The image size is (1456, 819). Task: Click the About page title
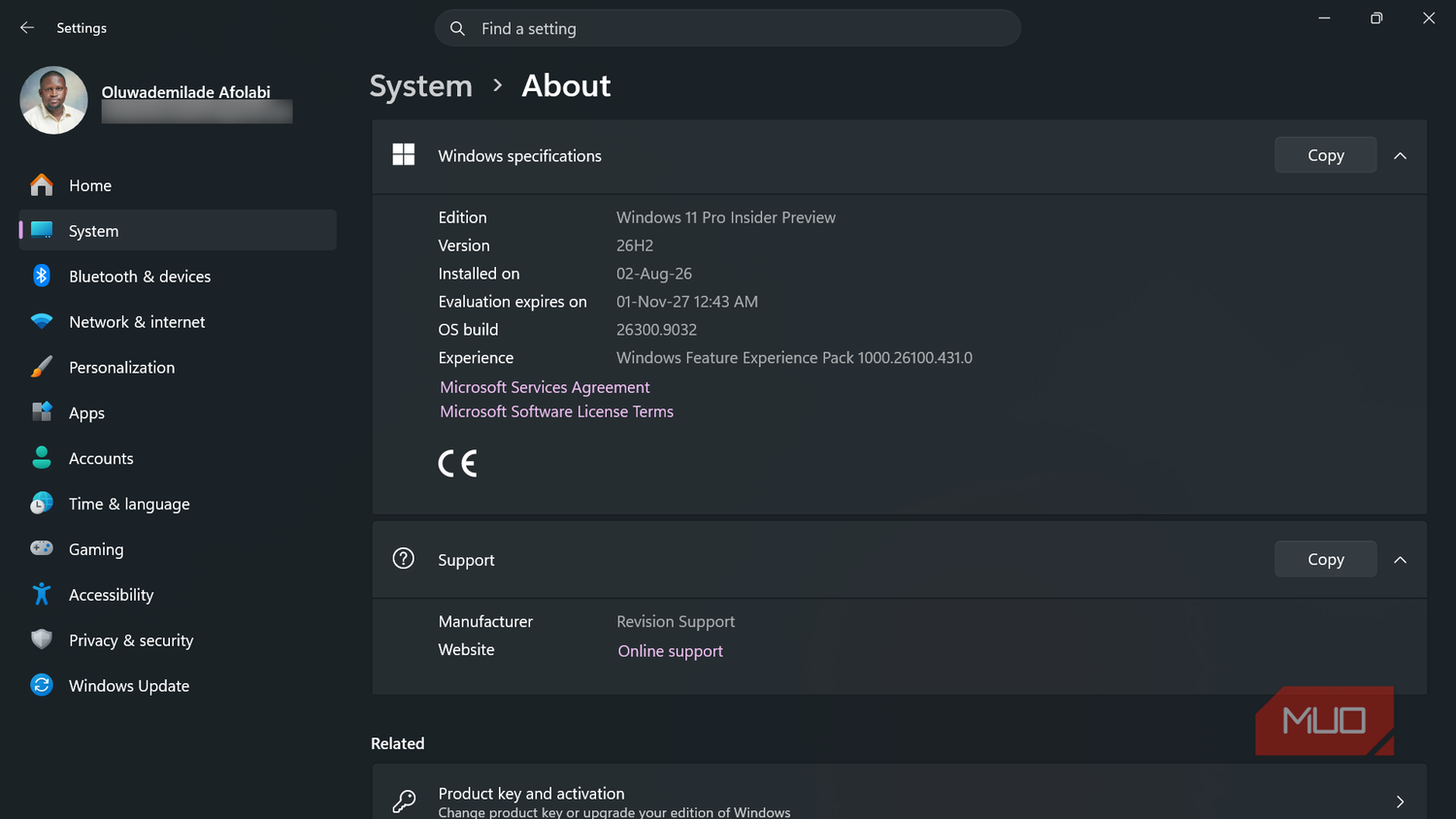click(566, 86)
